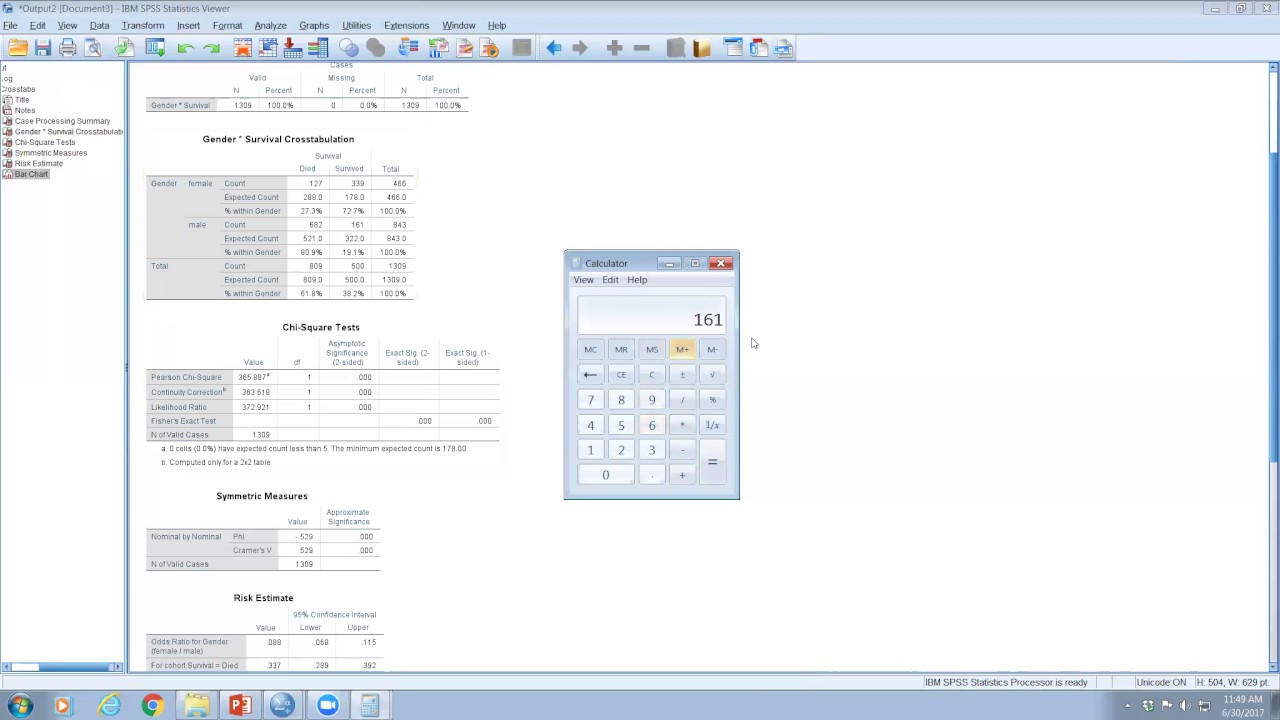
Task: Click the 'Gender * Survival Crosstabulation' table title
Action: click(278, 139)
